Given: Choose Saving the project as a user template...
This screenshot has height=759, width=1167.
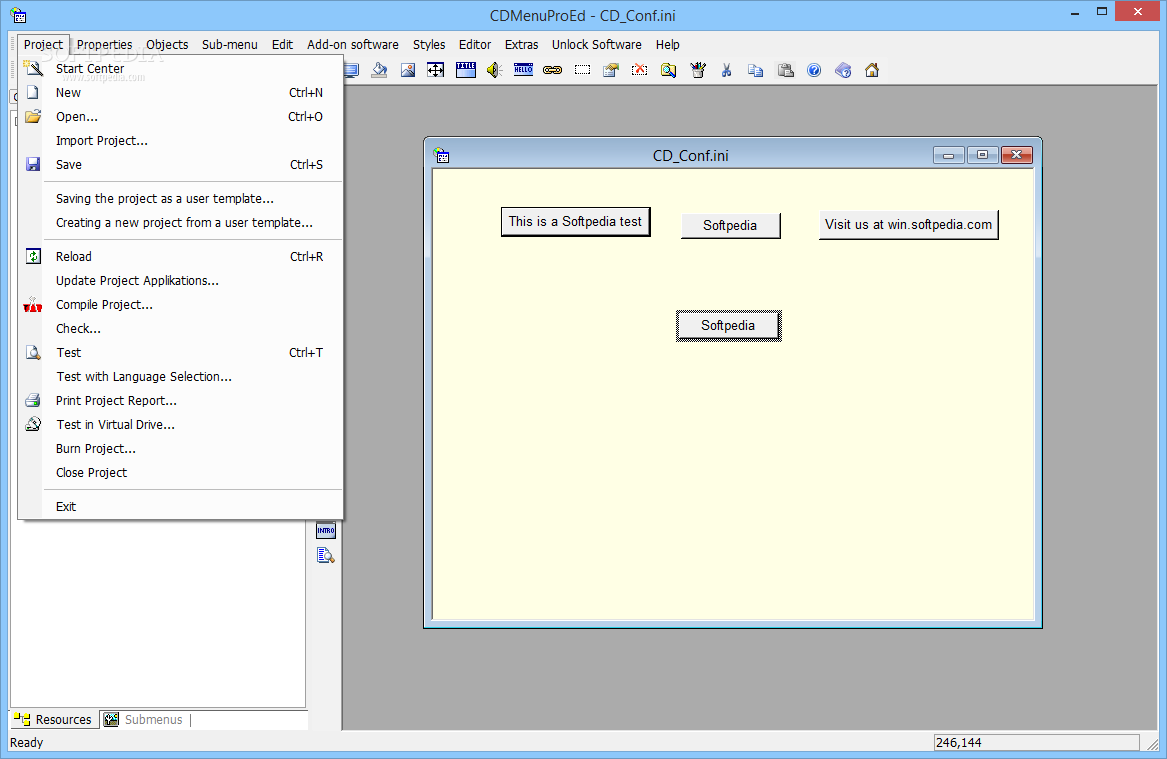Looking at the screenshot, I should click(179, 199).
